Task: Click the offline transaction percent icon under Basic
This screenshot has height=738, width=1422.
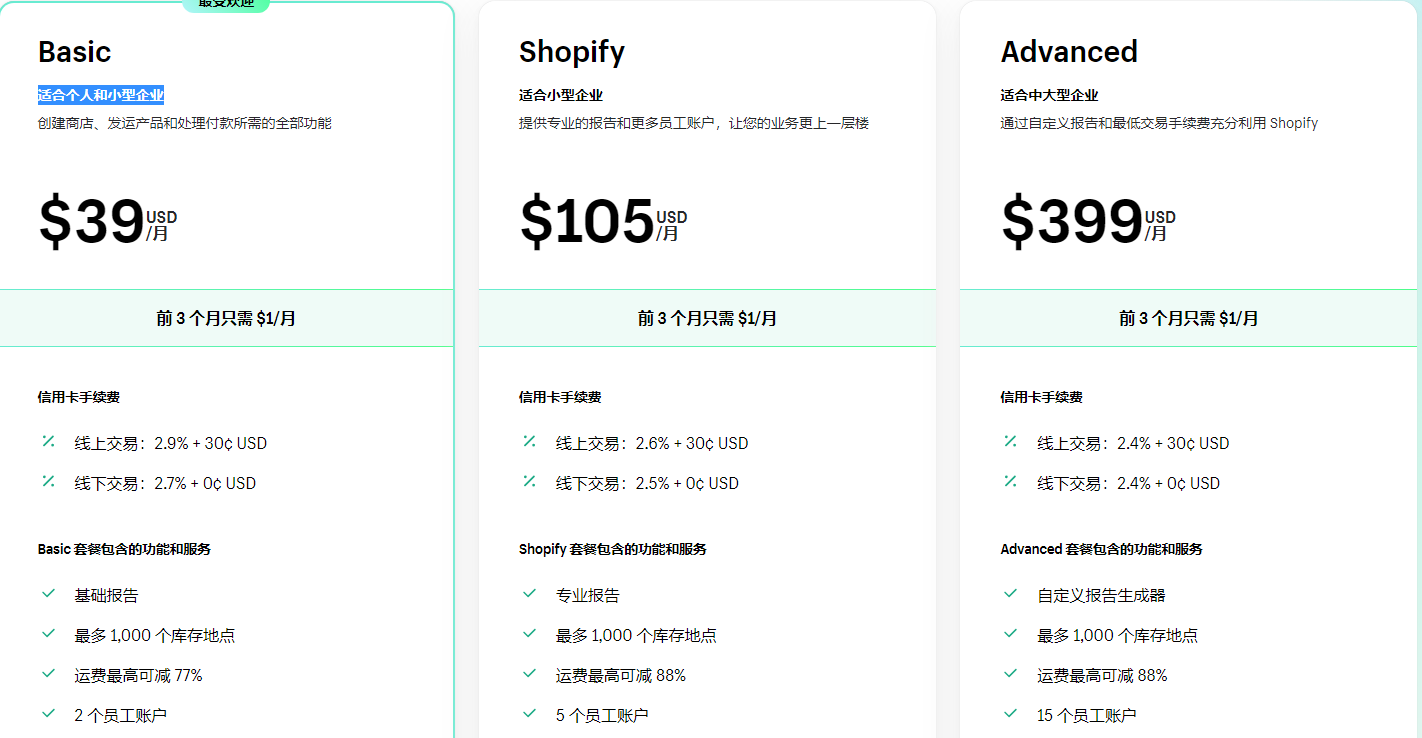Action: pos(48,482)
